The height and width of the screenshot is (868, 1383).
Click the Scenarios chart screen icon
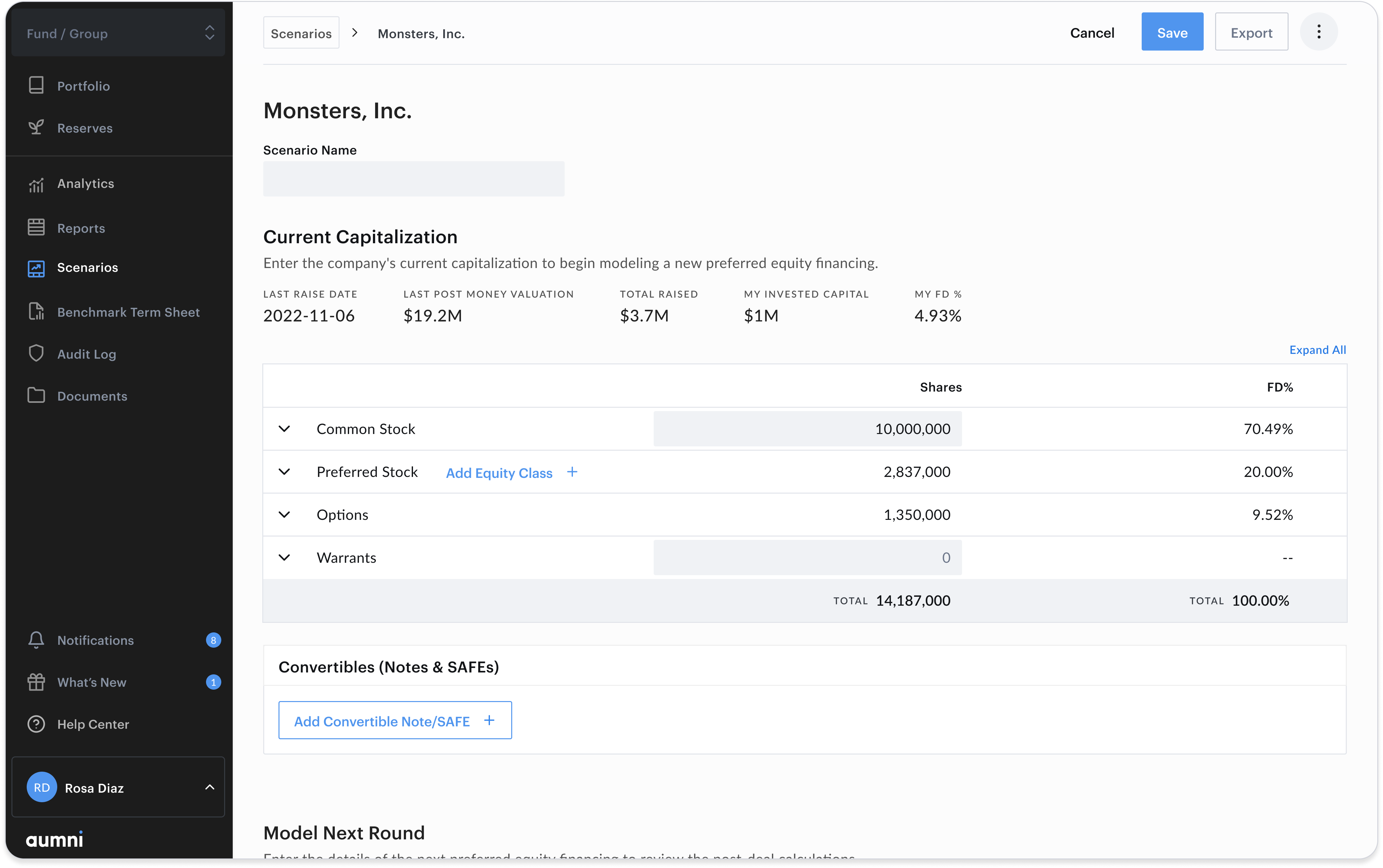point(36,268)
